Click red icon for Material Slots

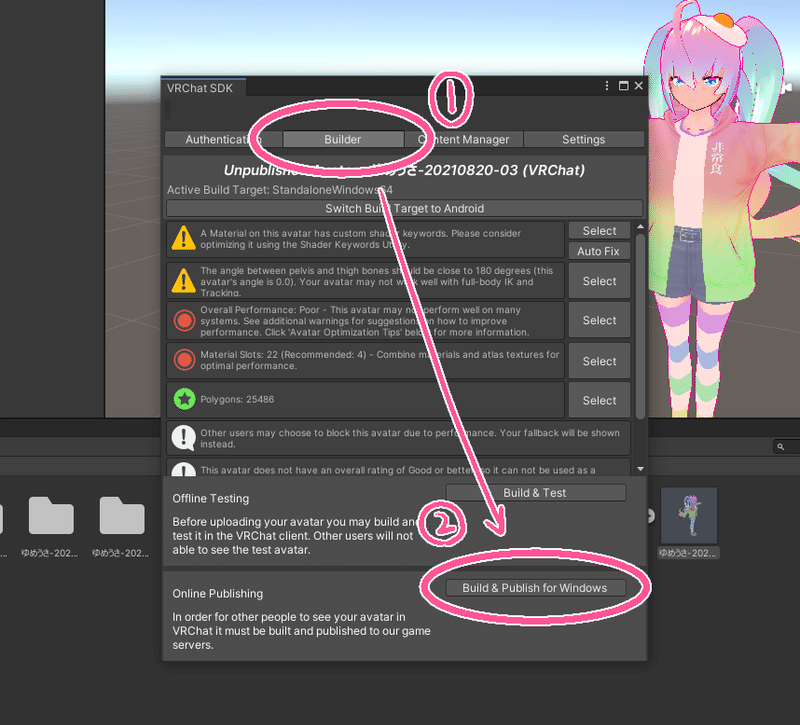coord(184,360)
